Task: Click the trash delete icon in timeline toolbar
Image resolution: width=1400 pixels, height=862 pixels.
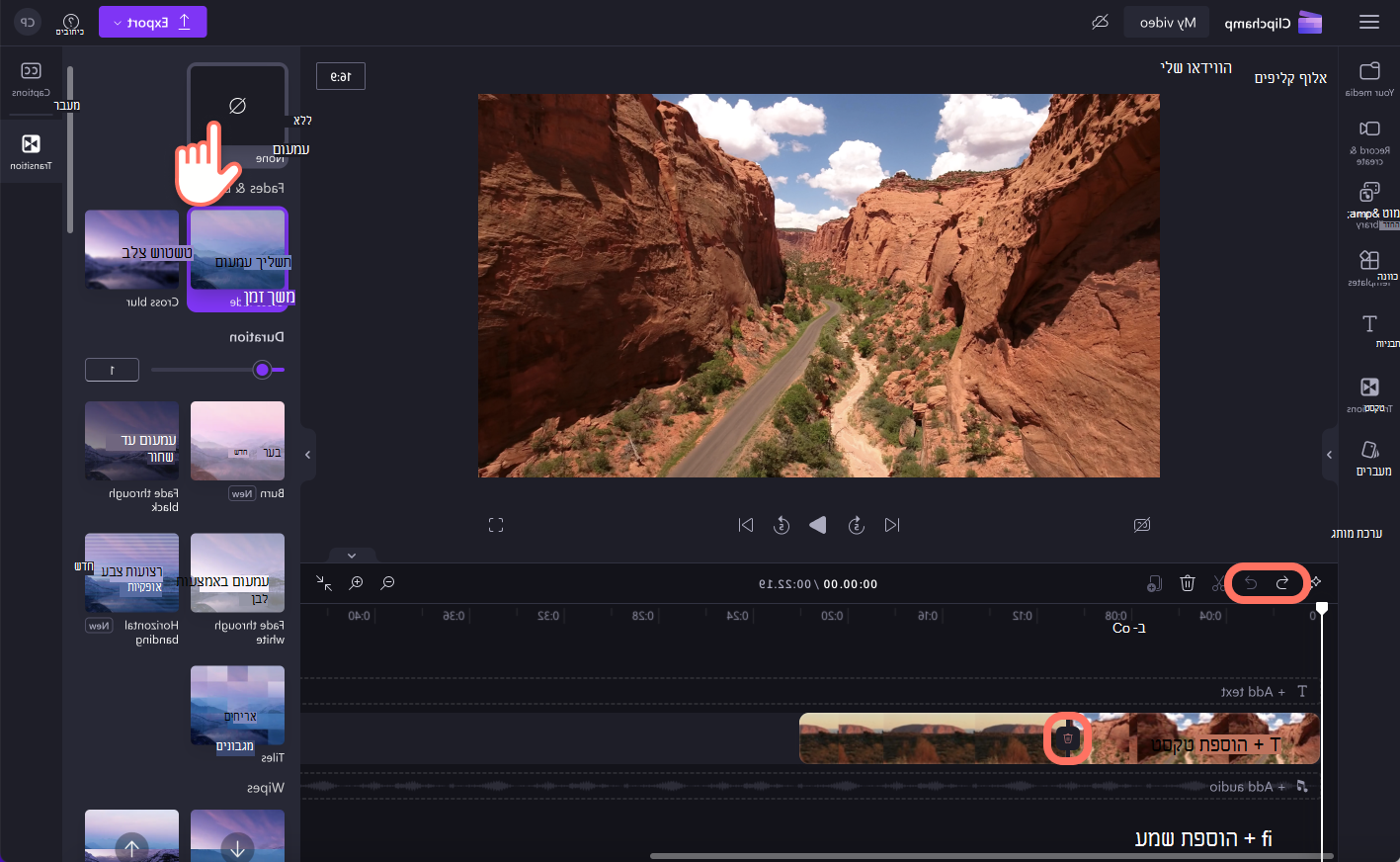Action: (1188, 583)
